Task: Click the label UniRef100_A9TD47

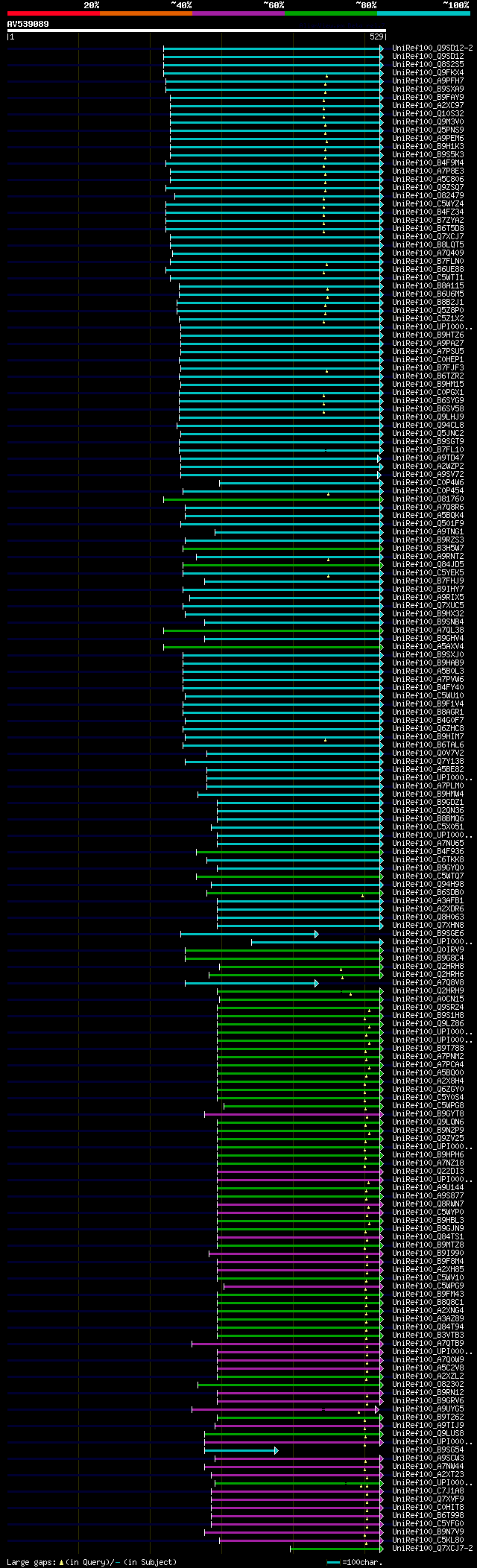Action: [428, 458]
